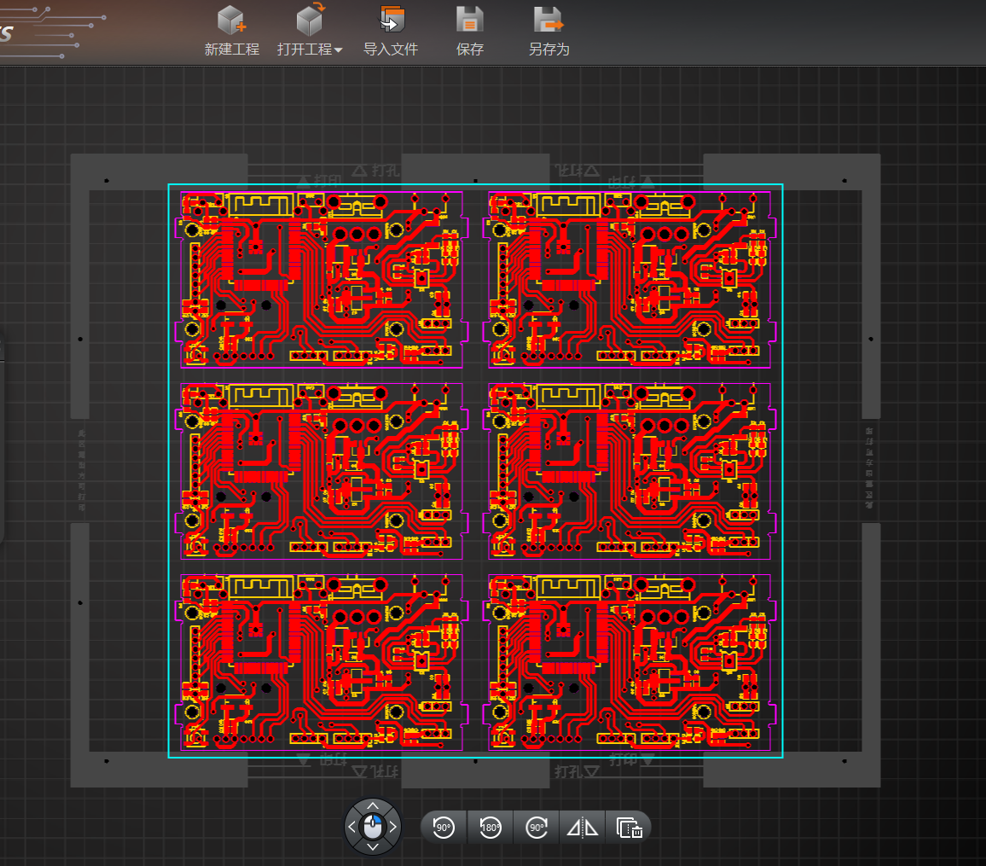
Task: Select the middle-right PCB board copy
Action: coord(629,471)
